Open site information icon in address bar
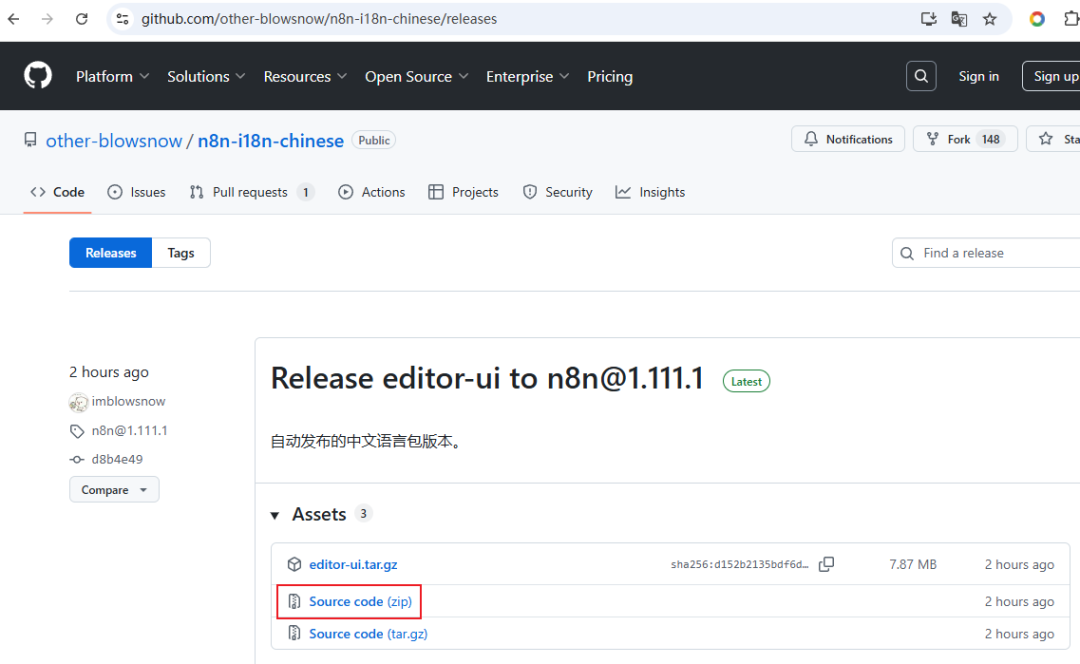 click(x=123, y=19)
